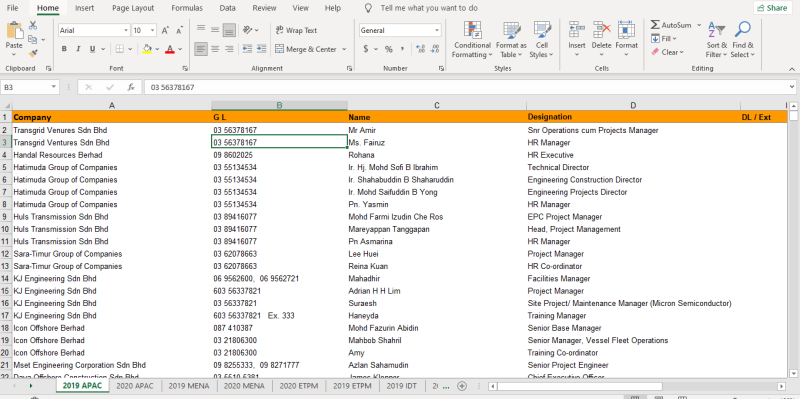
Task: Apply middle vertical alignment
Action: [215, 29]
